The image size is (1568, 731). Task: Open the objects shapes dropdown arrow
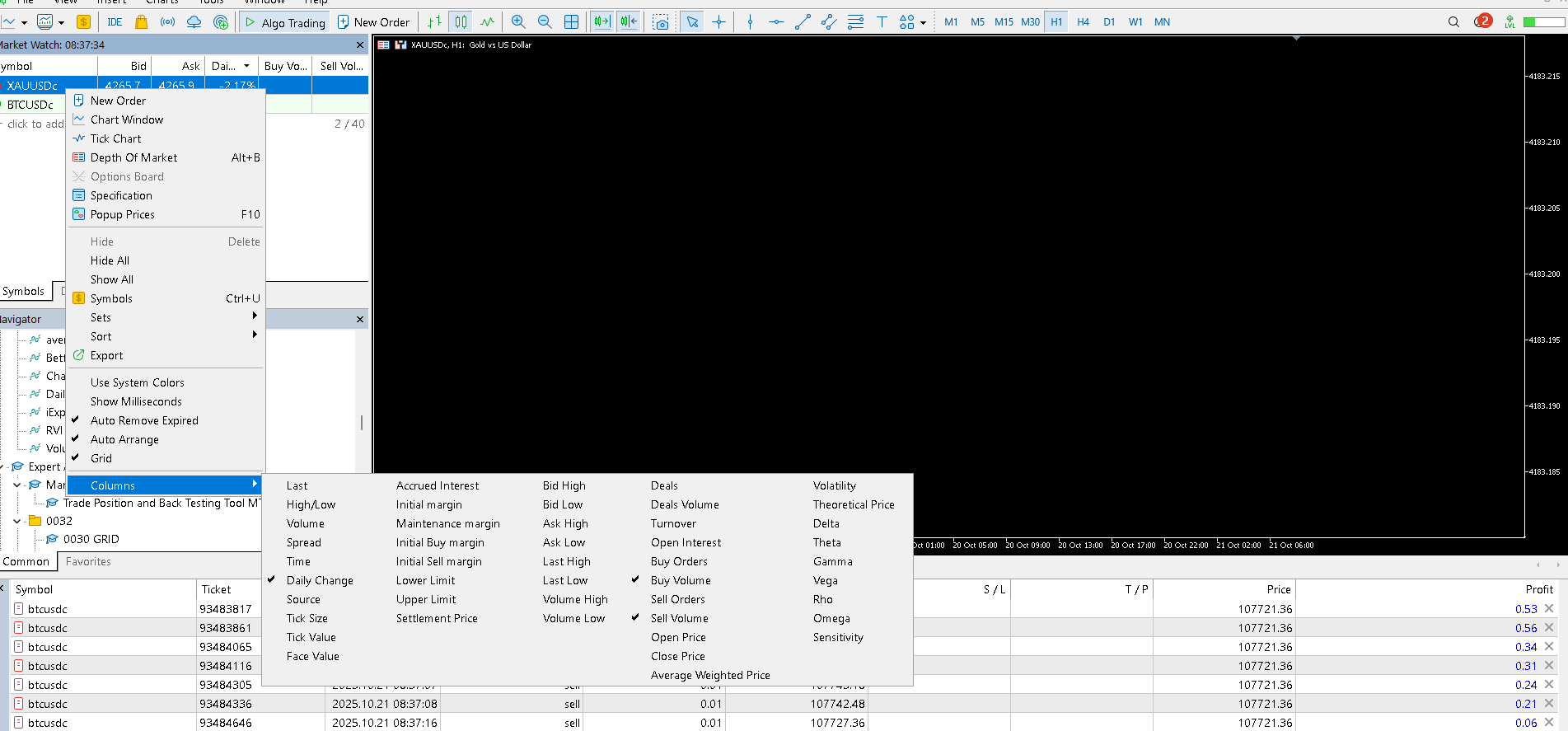coord(923,22)
